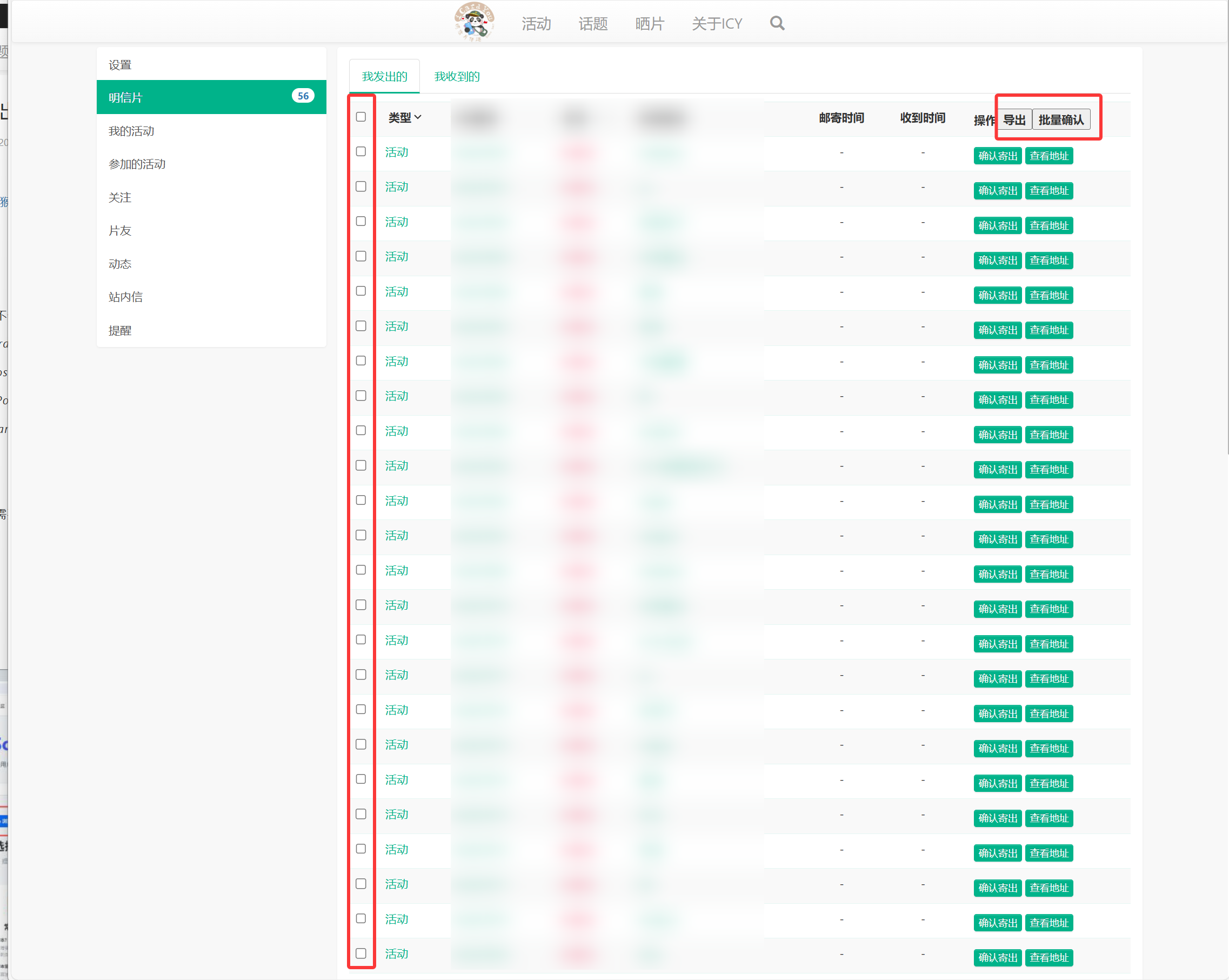Click 确认寄出 in the first row
This screenshot has height=980, width=1229.
pos(997,156)
